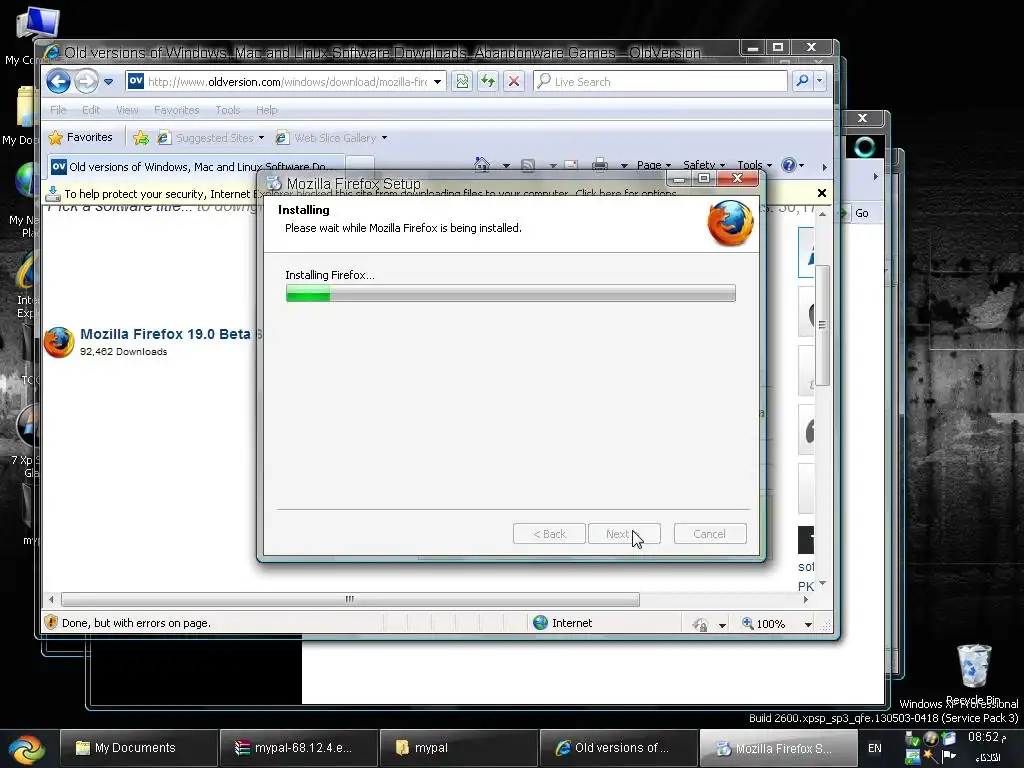This screenshot has height=768, width=1024.
Task: Open the Favorites star panel button
Action: 81,137
